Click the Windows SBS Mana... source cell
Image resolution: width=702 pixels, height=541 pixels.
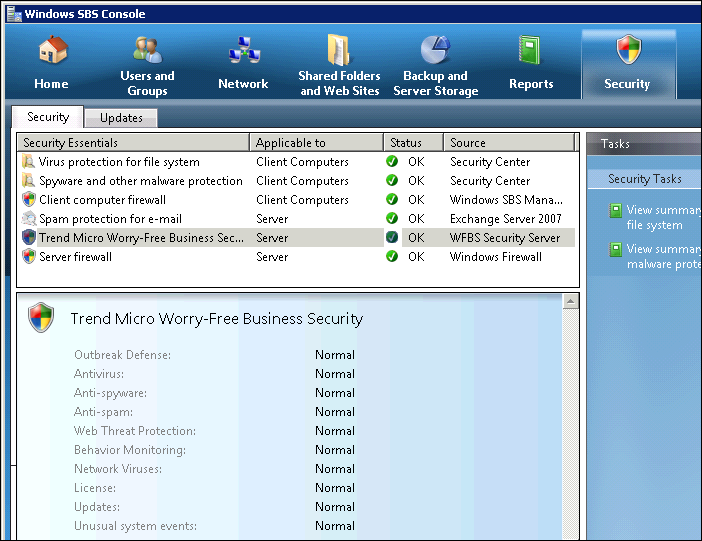pos(506,199)
